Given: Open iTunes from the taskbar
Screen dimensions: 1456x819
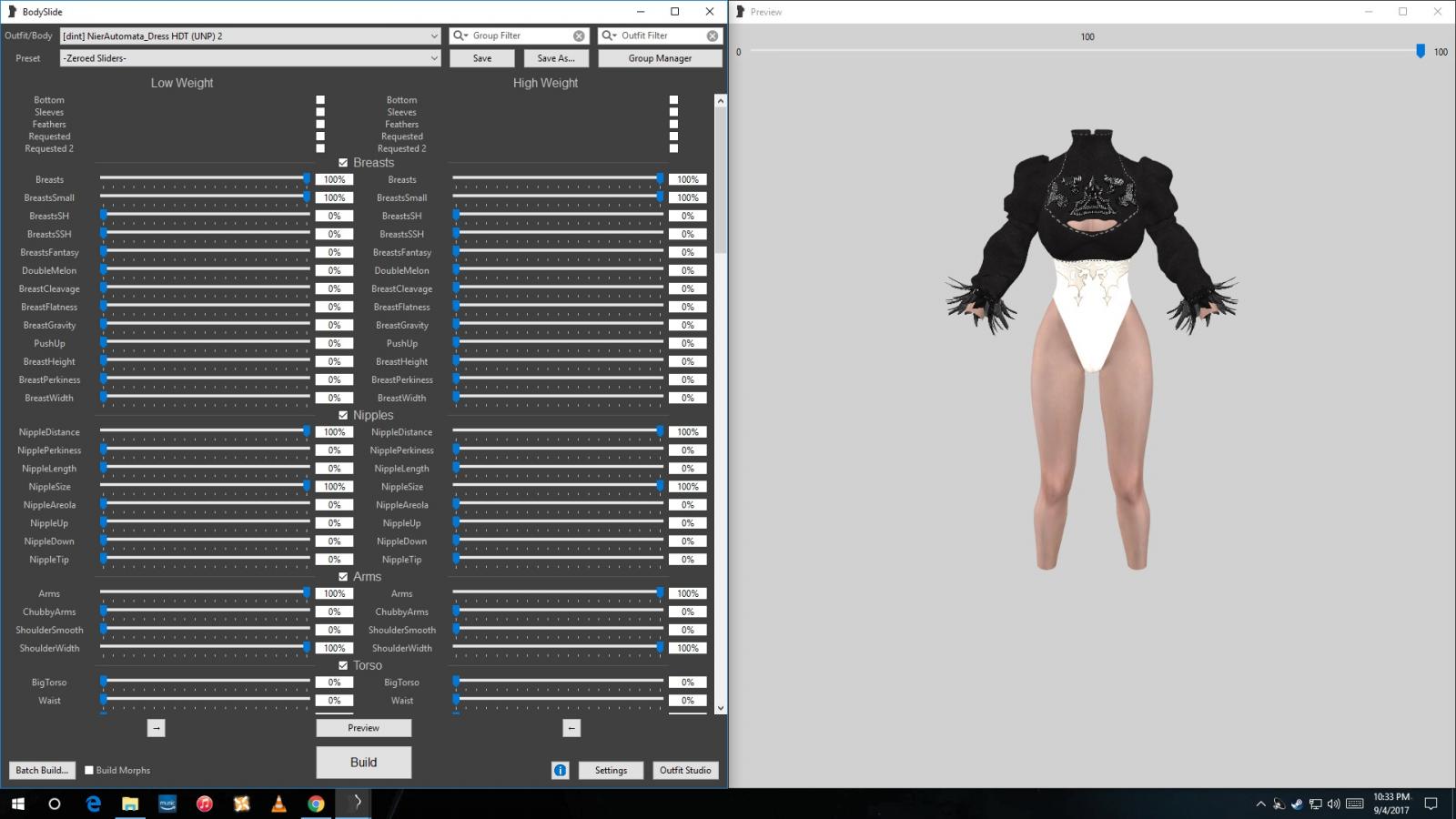Looking at the screenshot, I should [x=205, y=804].
